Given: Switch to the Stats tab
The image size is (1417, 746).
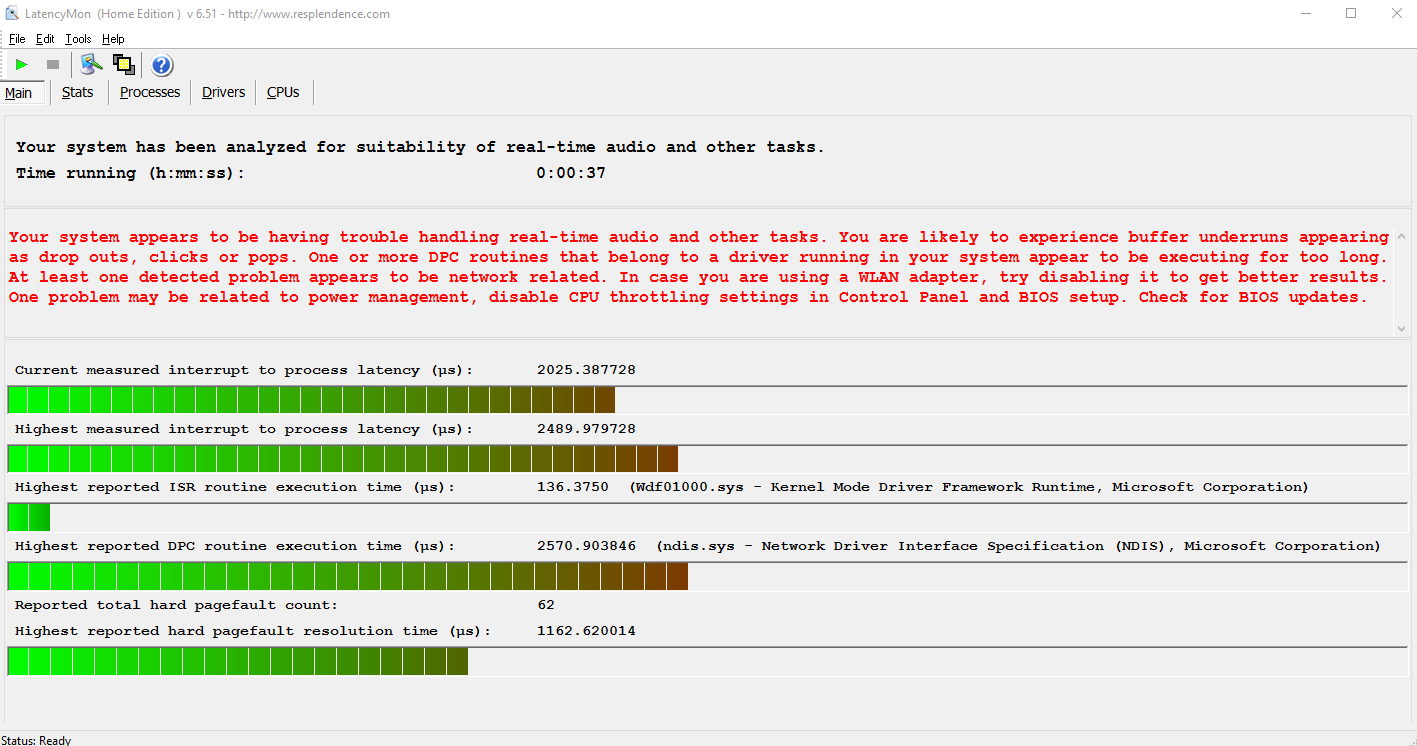Looking at the screenshot, I should click(x=77, y=92).
